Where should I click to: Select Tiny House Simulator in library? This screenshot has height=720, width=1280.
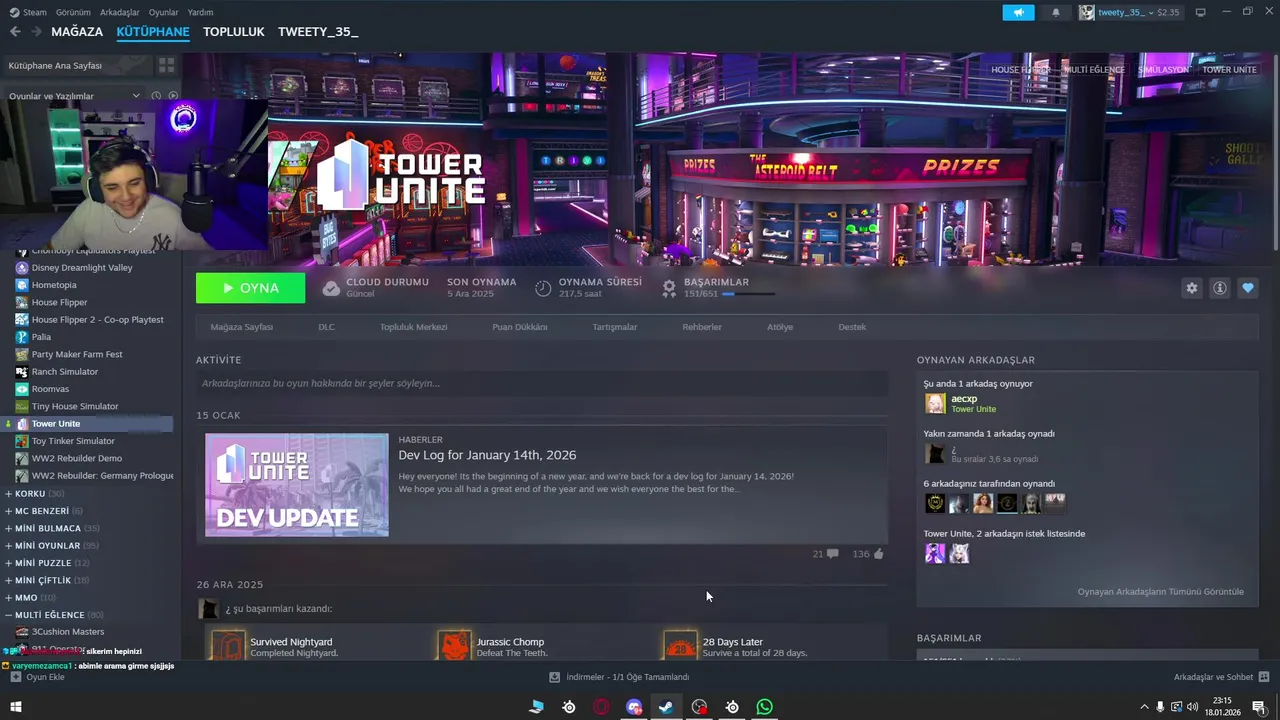75,406
